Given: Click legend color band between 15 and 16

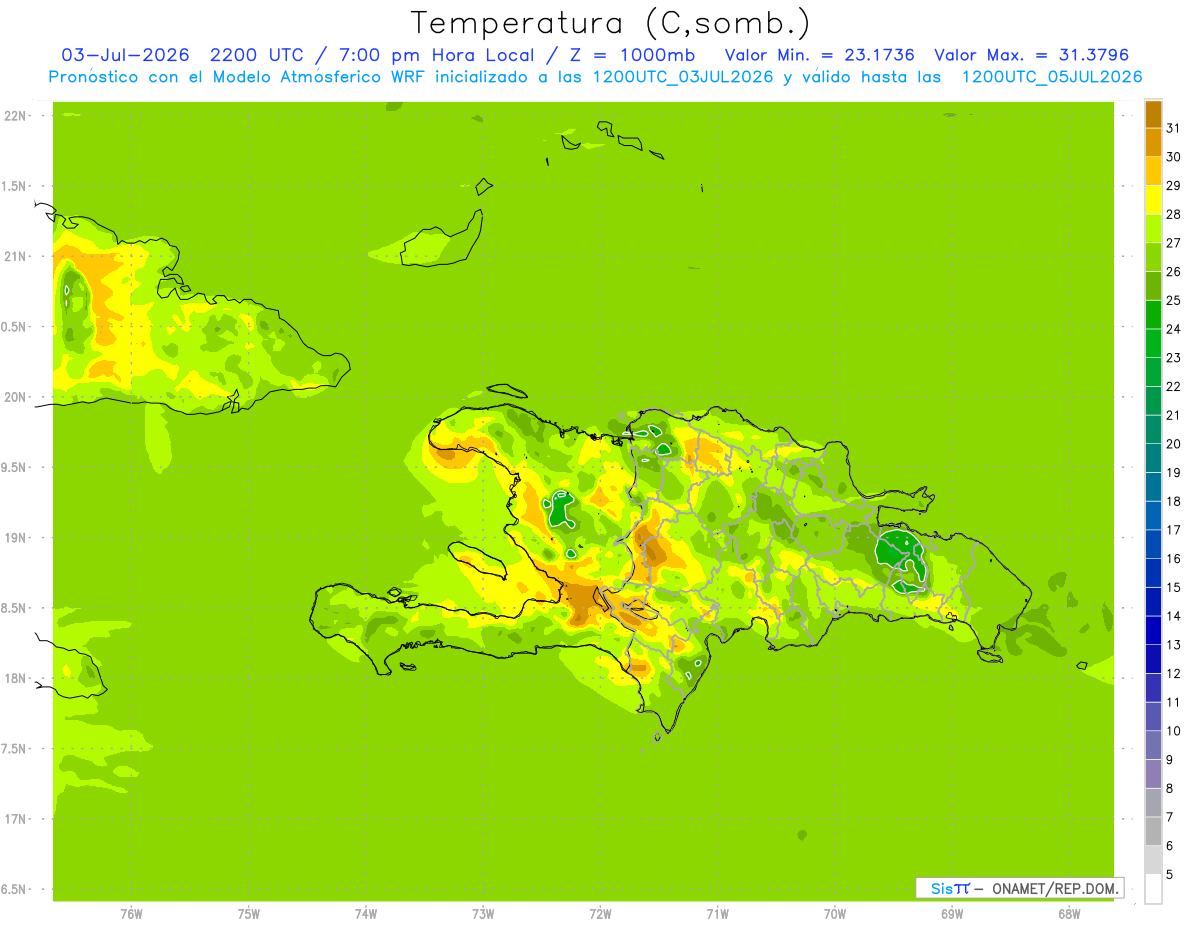Looking at the screenshot, I should 1153,573.
